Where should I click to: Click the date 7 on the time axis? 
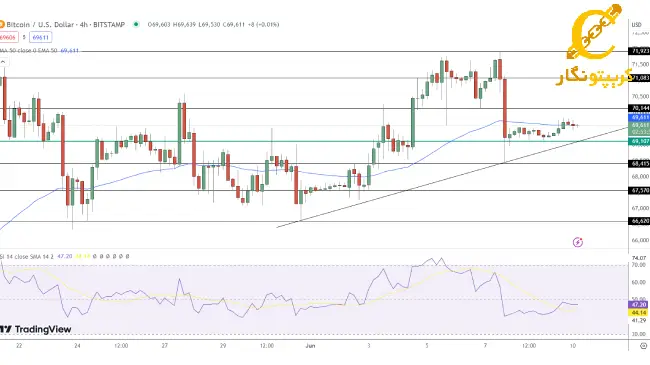485,346
